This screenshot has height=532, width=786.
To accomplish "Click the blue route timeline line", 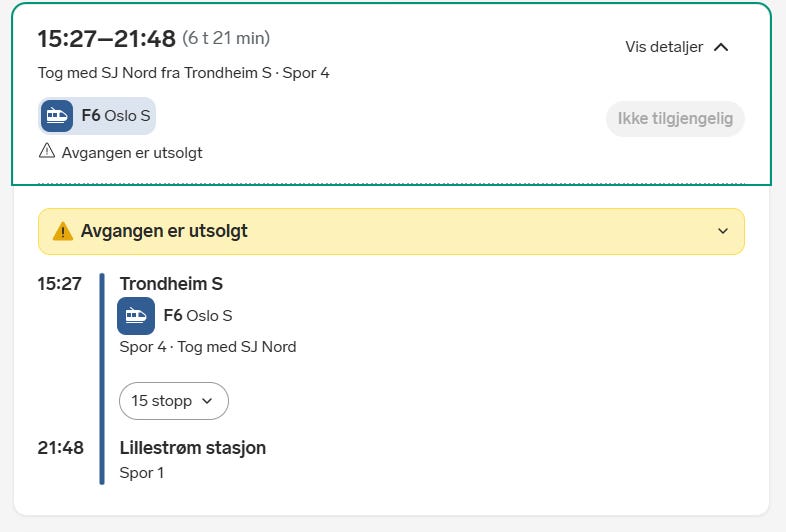I will (x=102, y=380).
